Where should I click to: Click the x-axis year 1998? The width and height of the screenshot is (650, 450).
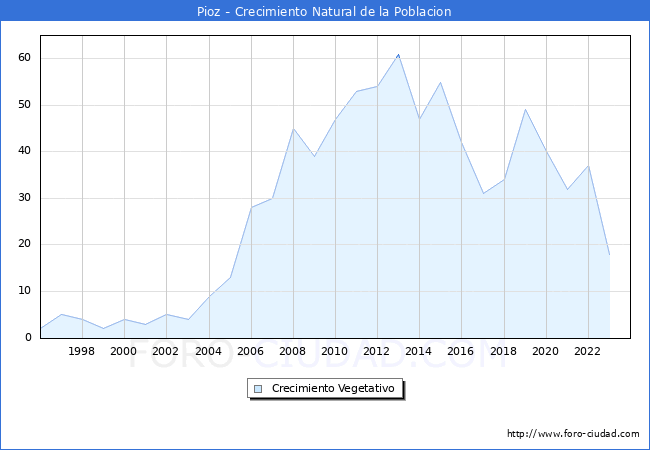[81, 351]
